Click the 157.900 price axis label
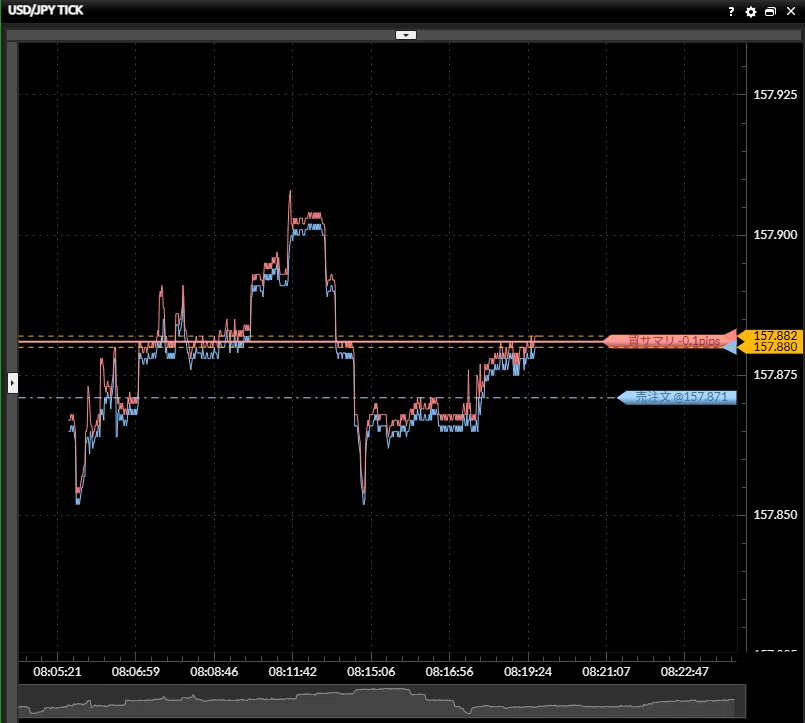This screenshot has width=805, height=723. point(775,235)
